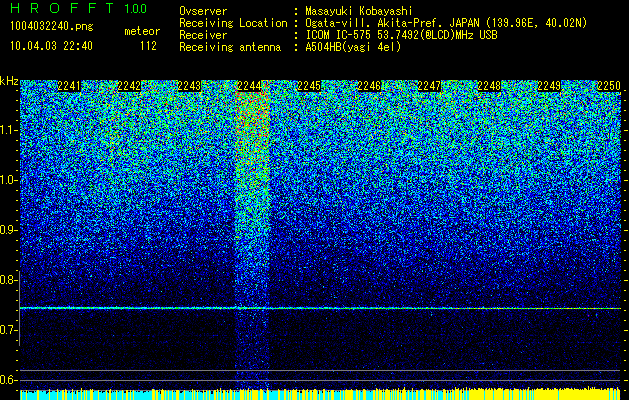Click the 1.0 frequency axis label
629x400 pixels.
tap(8, 180)
